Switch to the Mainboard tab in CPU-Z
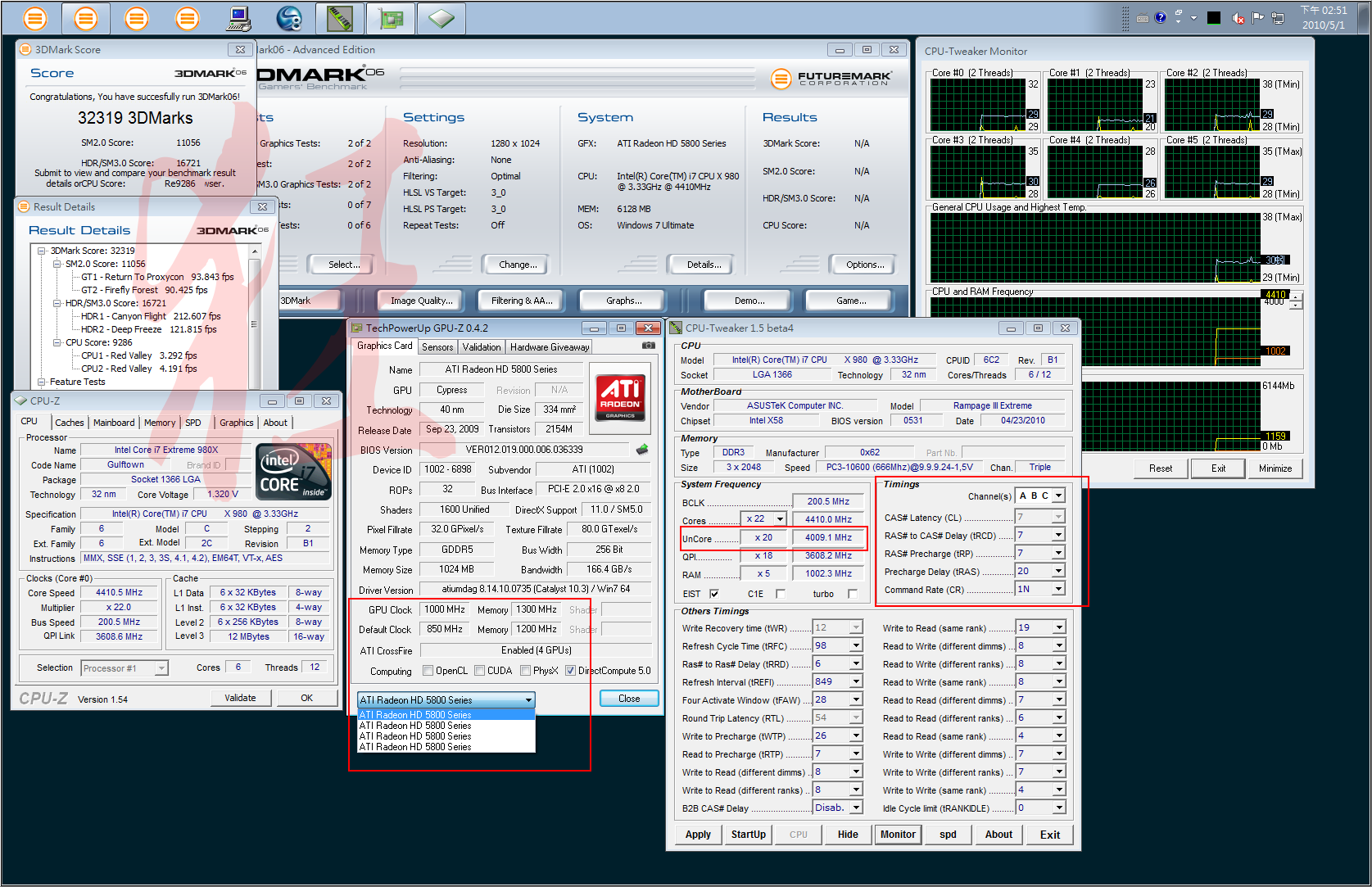The width and height of the screenshot is (1372, 887). pyautogui.click(x=114, y=423)
